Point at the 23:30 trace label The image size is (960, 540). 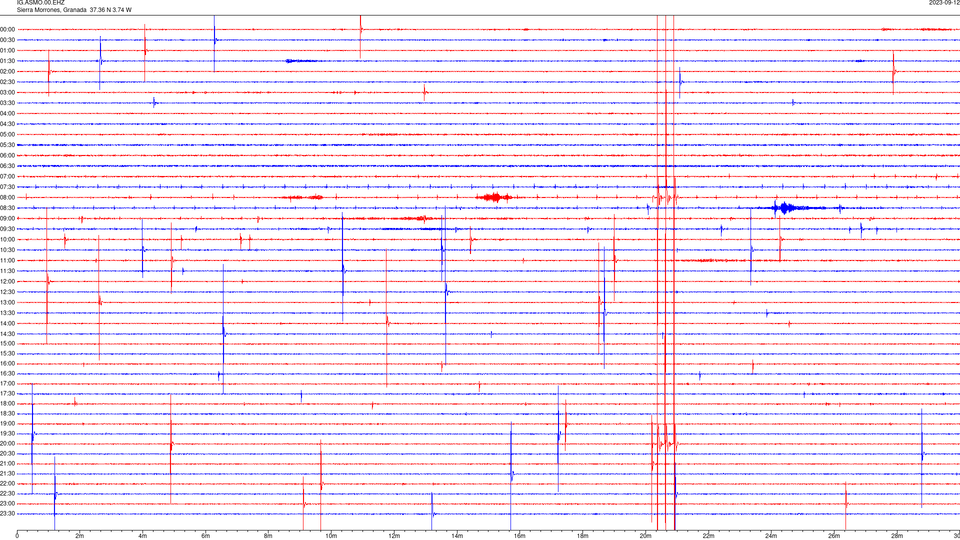8,514
